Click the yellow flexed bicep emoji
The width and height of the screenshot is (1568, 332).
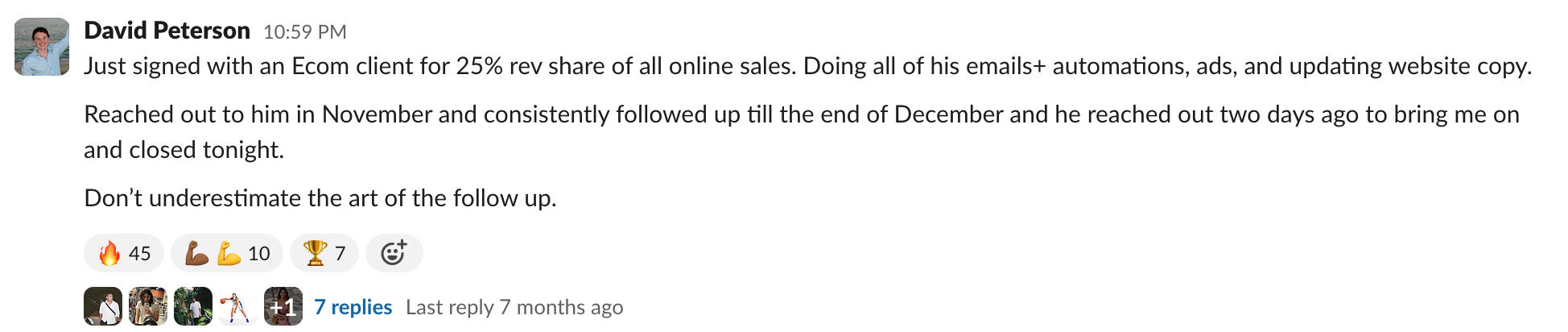[229, 253]
